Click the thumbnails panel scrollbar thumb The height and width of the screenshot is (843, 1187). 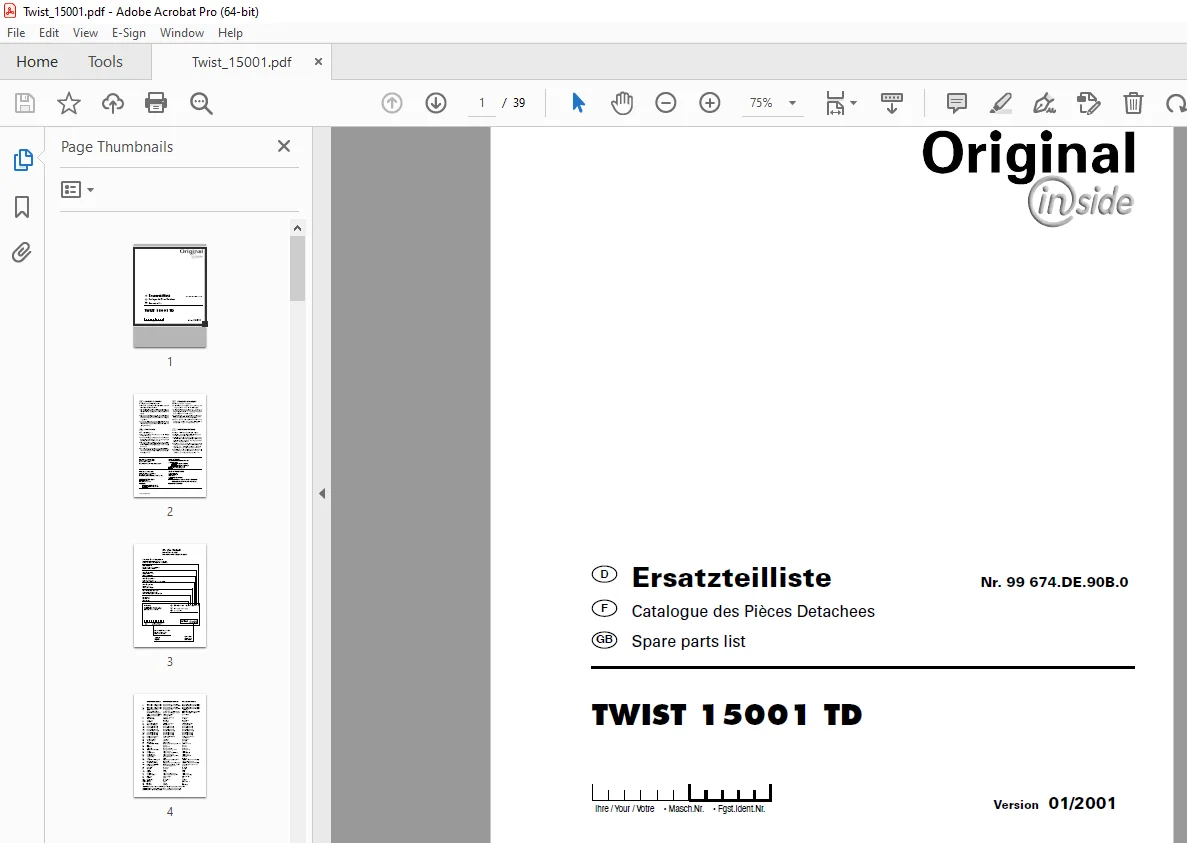(x=298, y=269)
